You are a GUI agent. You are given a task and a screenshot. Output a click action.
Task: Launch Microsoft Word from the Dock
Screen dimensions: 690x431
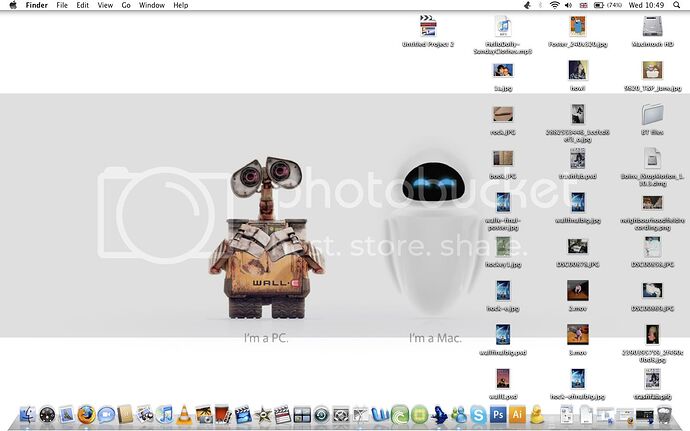tap(380, 414)
